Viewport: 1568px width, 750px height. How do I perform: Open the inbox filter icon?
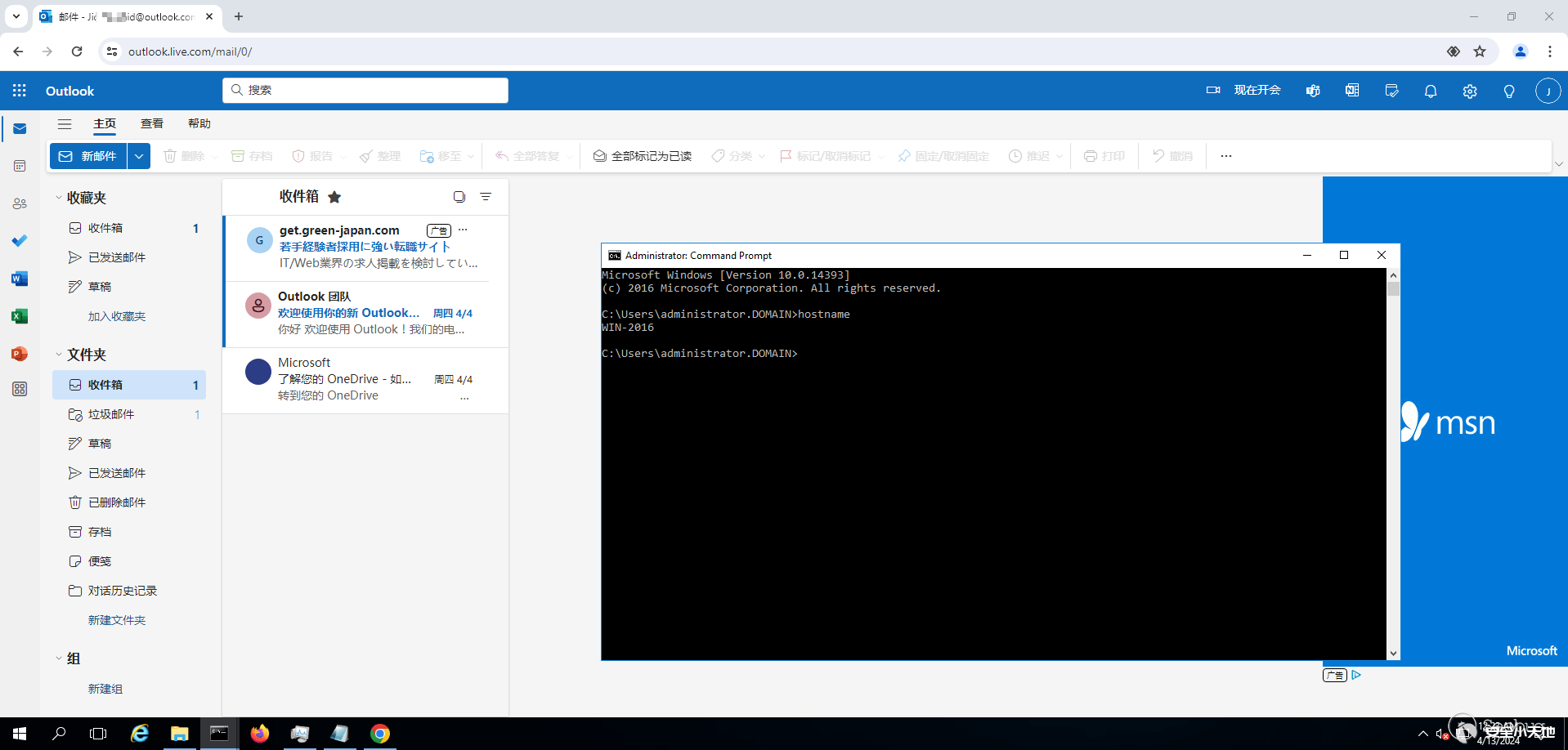(x=486, y=197)
